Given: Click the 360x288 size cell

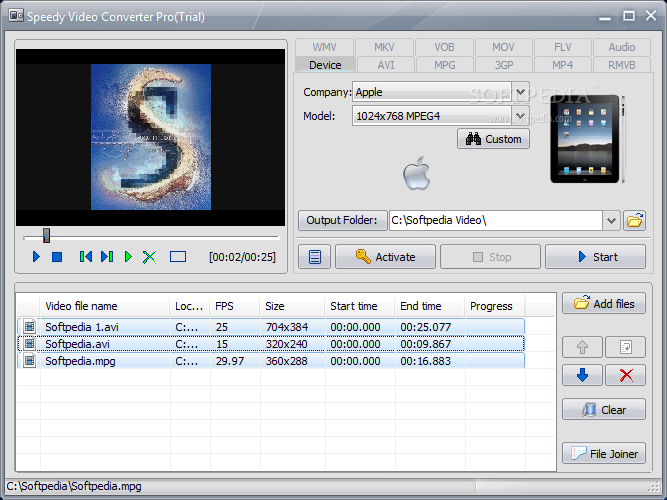Looking at the screenshot, I should pos(287,361).
